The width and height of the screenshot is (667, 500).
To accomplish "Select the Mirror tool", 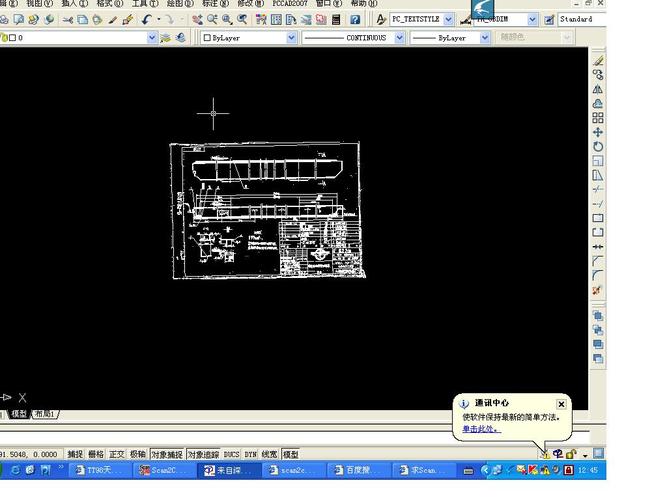I will 598,89.
